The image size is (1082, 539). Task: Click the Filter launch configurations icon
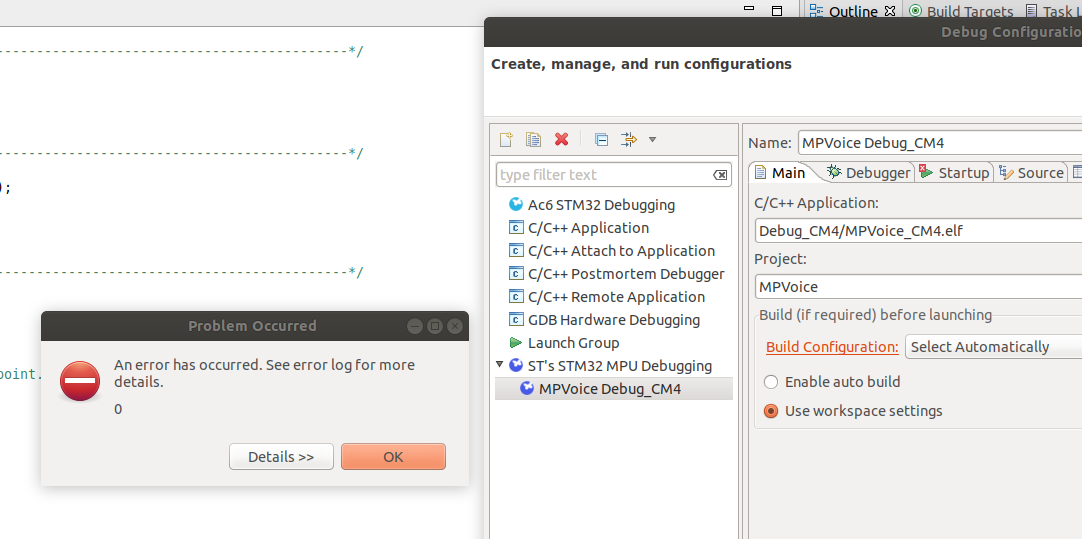(628, 140)
